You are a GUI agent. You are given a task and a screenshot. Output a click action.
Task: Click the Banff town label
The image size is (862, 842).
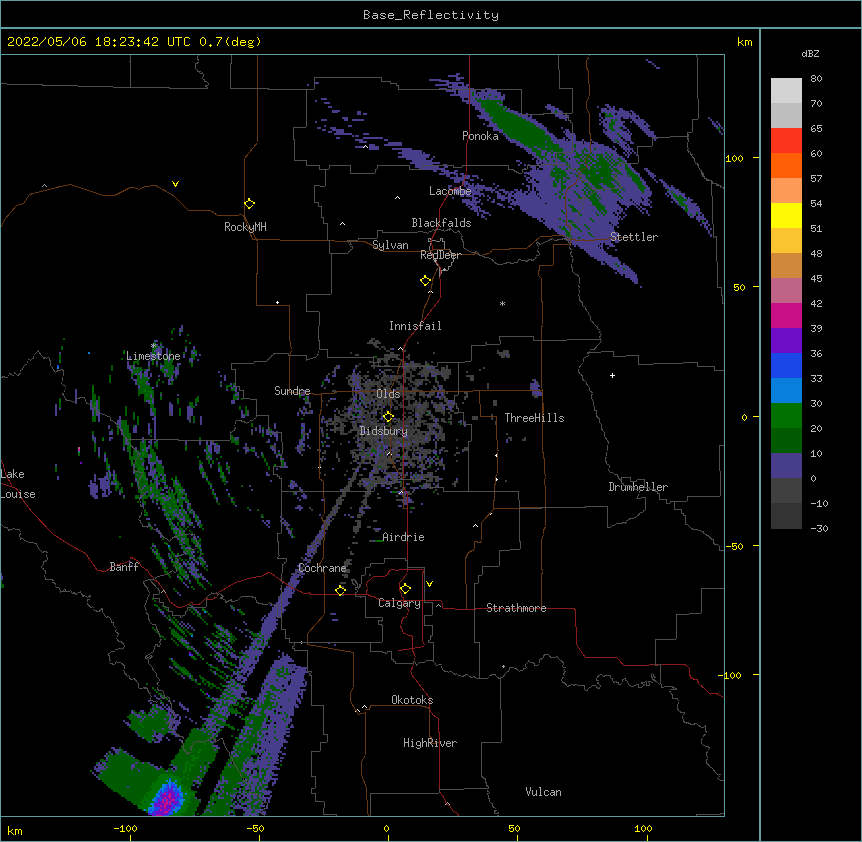pyautogui.click(x=124, y=567)
